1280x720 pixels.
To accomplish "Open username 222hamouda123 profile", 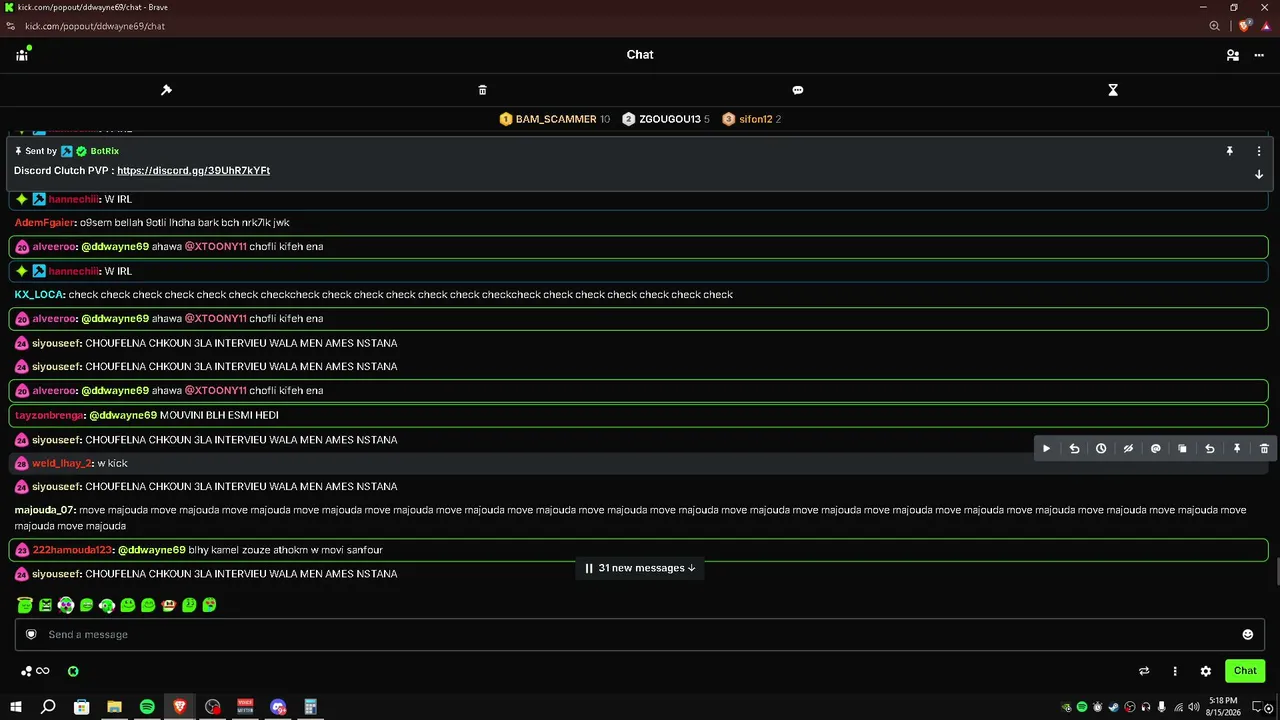I will (72, 550).
